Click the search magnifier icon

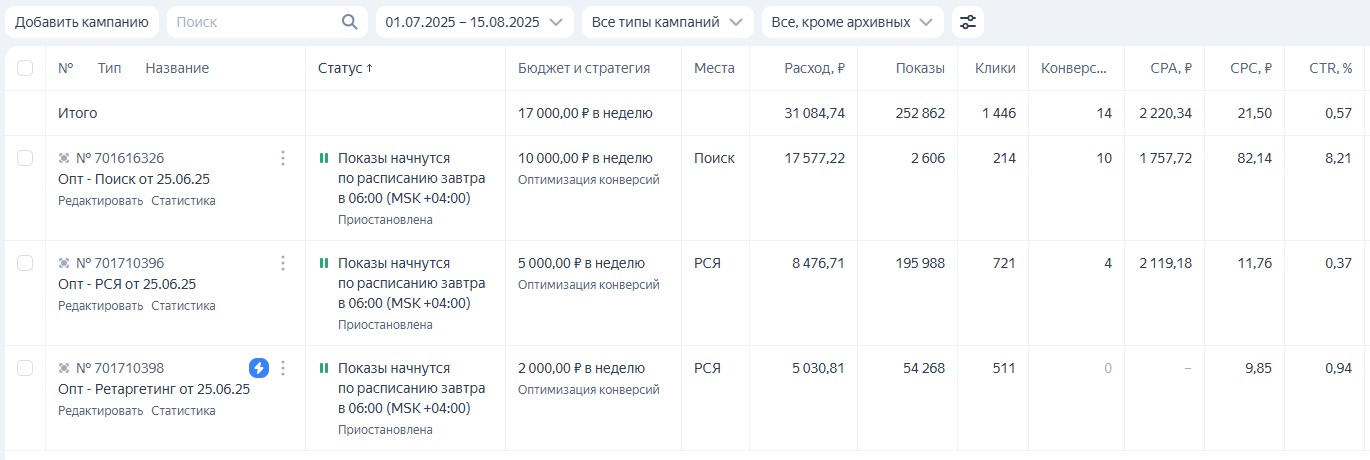349,22
